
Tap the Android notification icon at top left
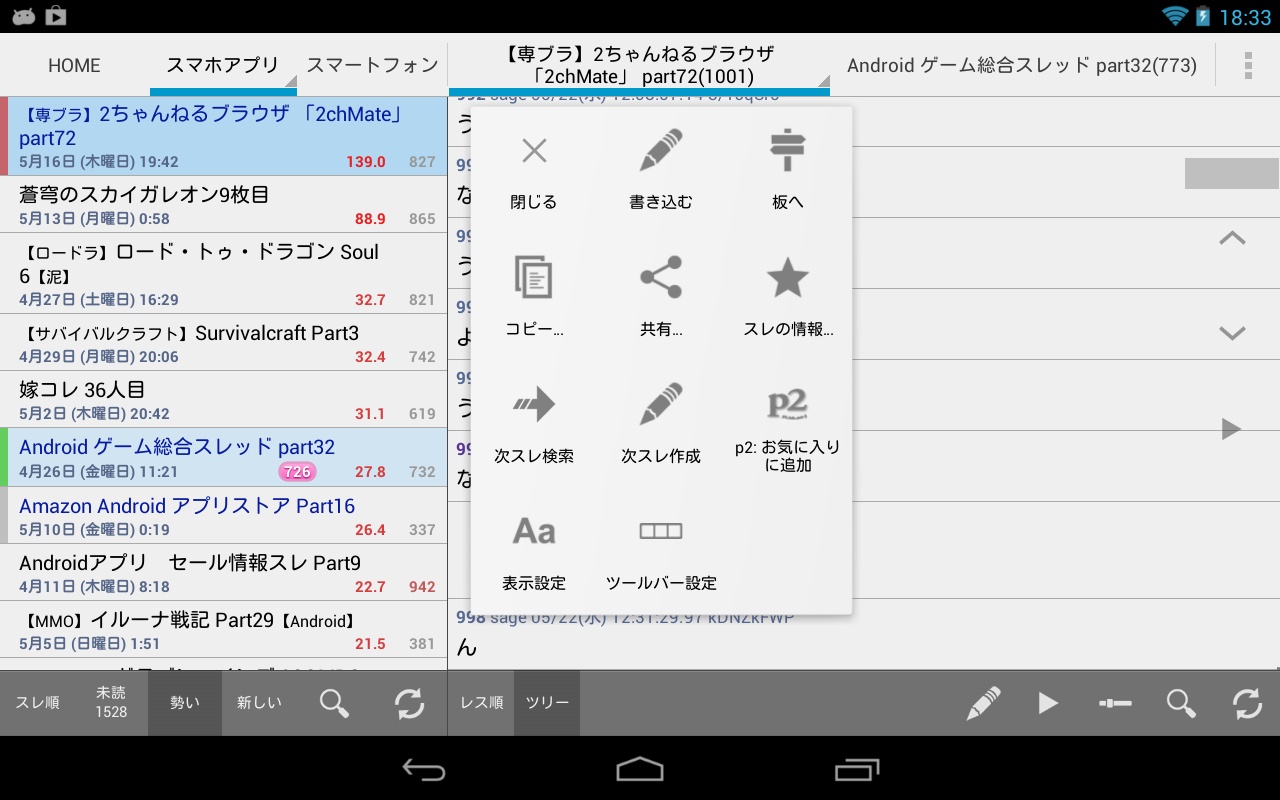24,16
